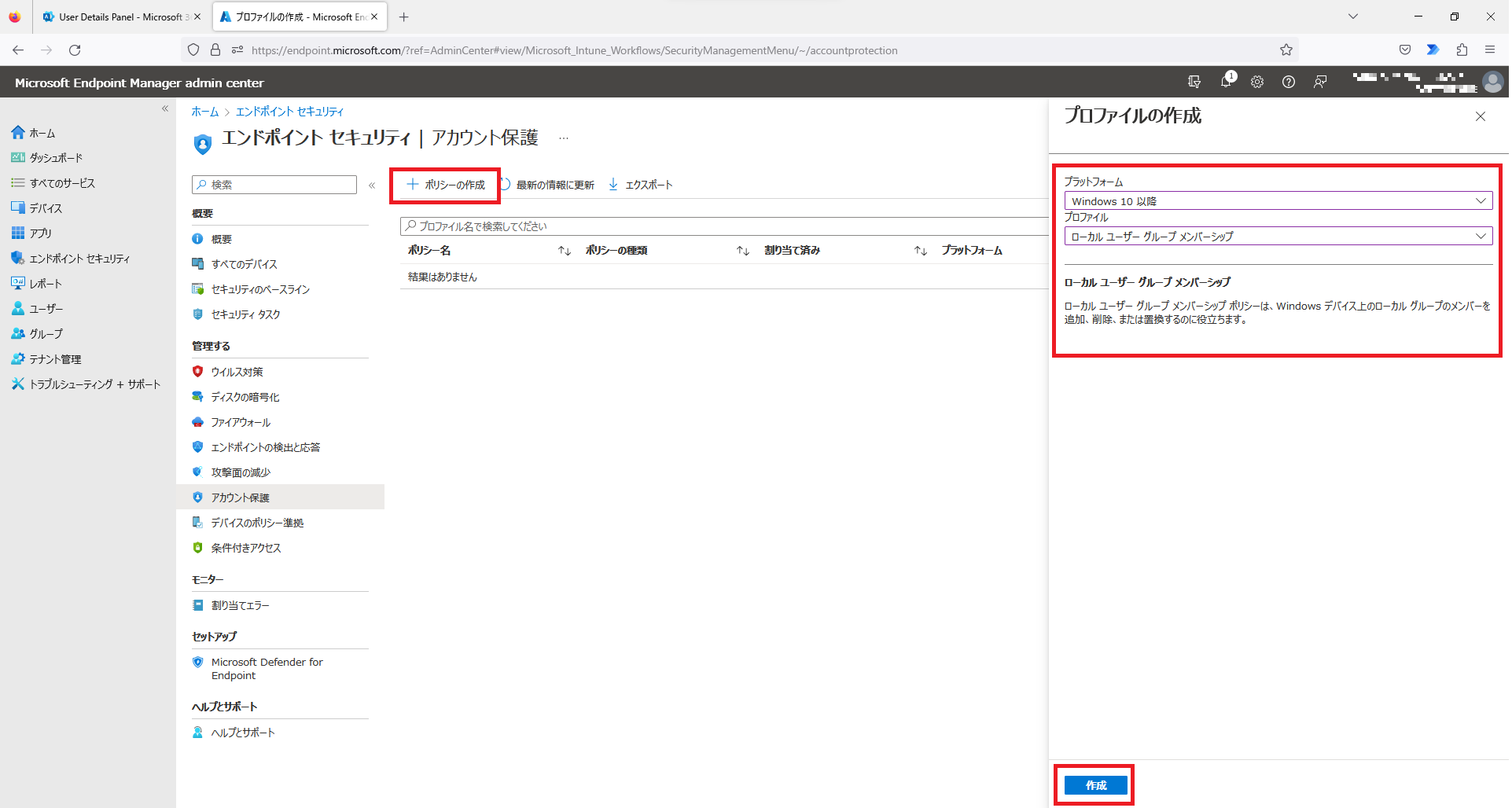This screenshot has width=1512, height=808.
Task: Click the browser address bar URL
Action: point(574,50)
